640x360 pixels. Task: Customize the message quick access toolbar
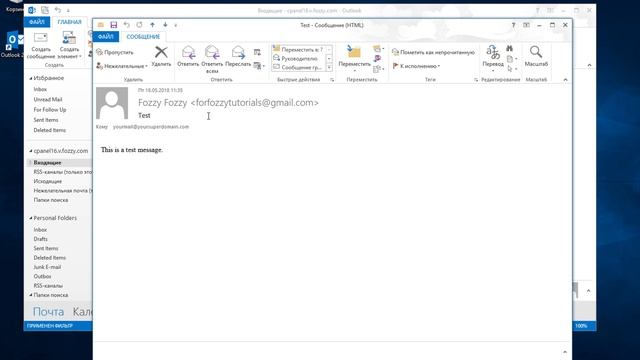pos(176,25)
